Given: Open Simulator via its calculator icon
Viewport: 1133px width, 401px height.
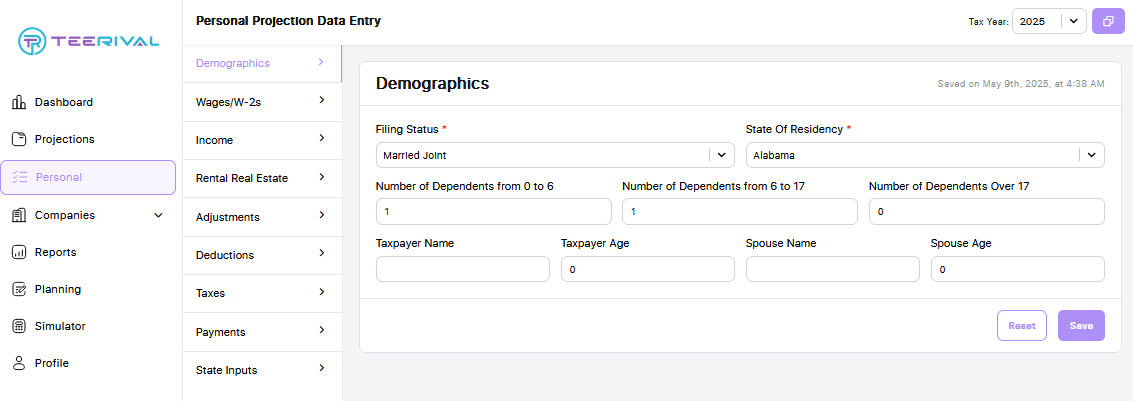Looking at the screenshot, I should point(20,326).
